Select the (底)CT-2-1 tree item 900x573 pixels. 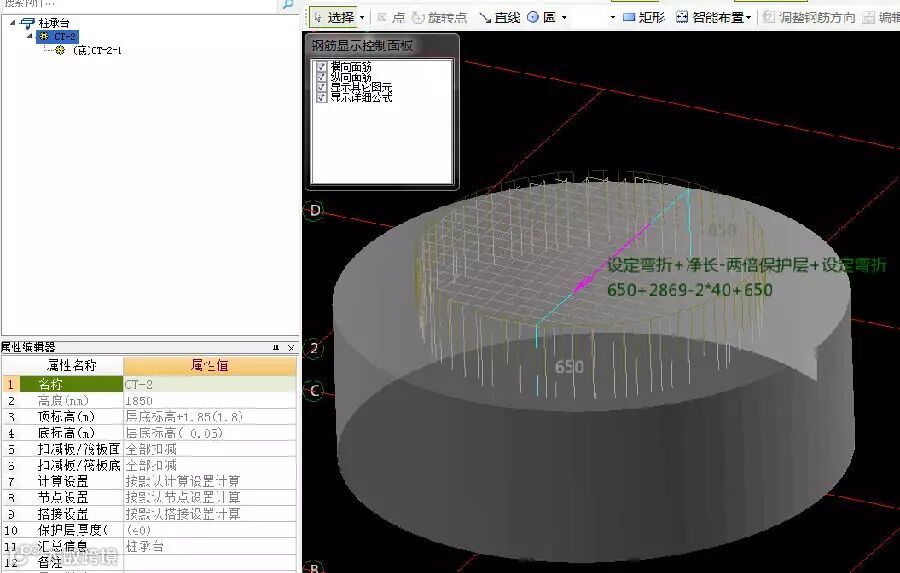(97, 51)
